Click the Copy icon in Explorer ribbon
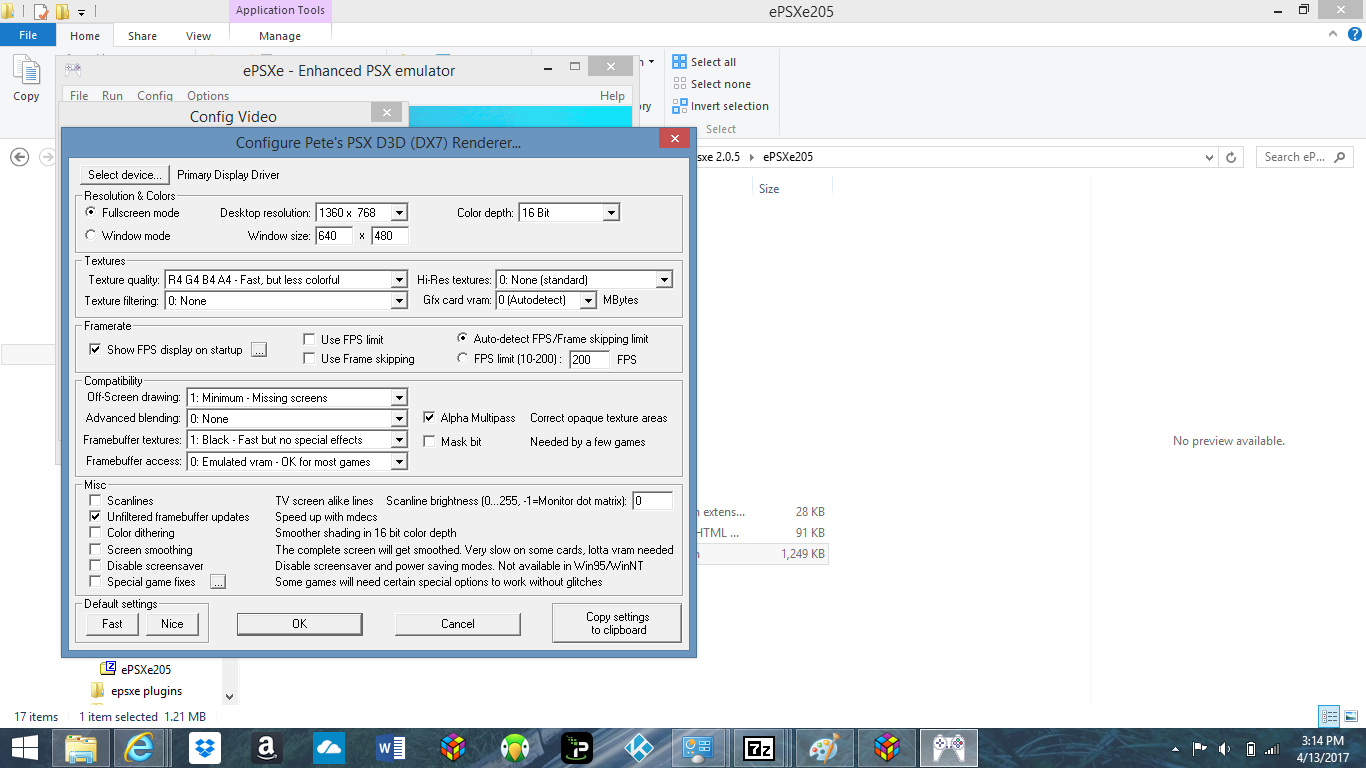 (26, 79)
